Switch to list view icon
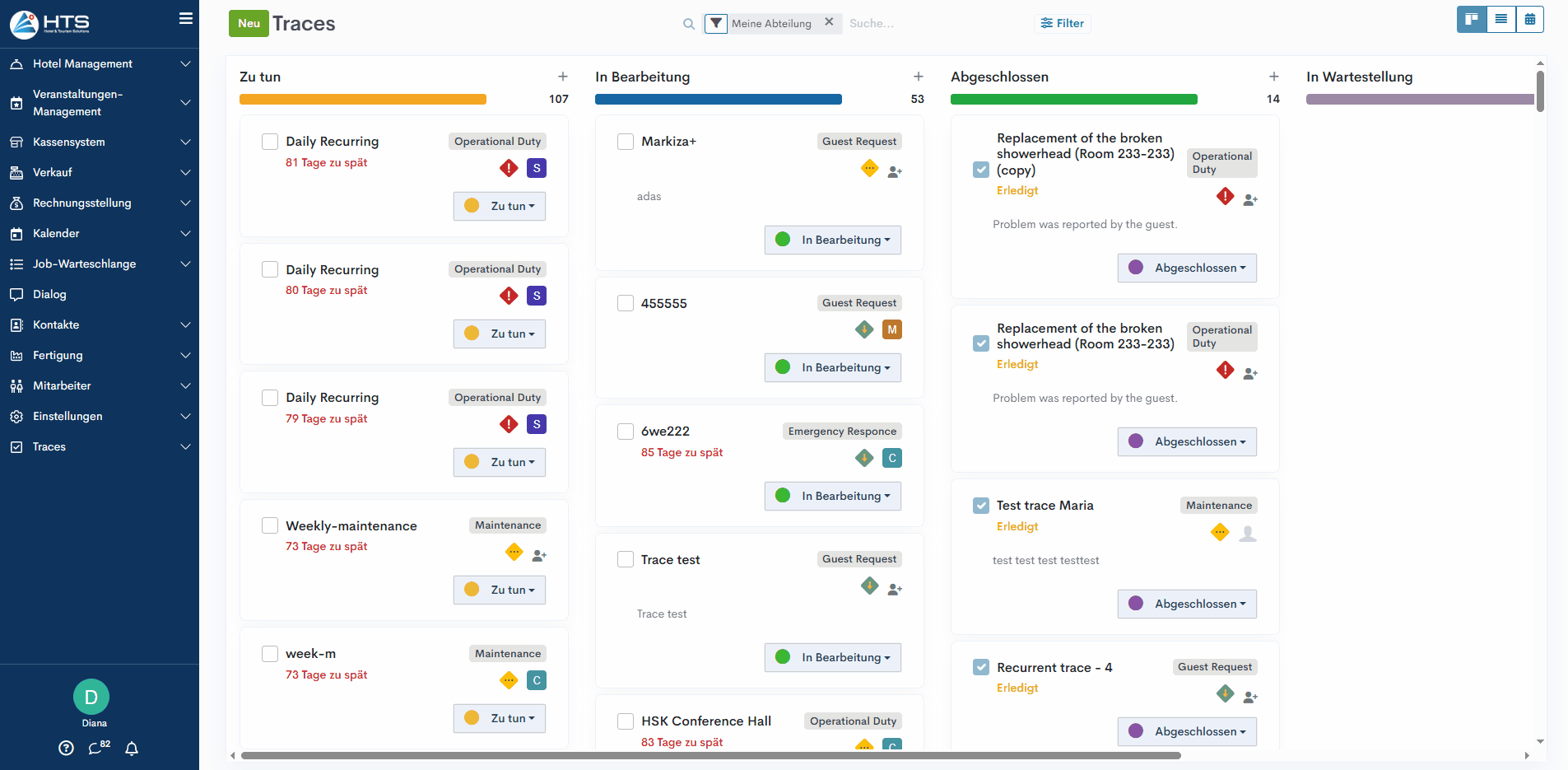1568x770 pixels. coord(1501,20)
